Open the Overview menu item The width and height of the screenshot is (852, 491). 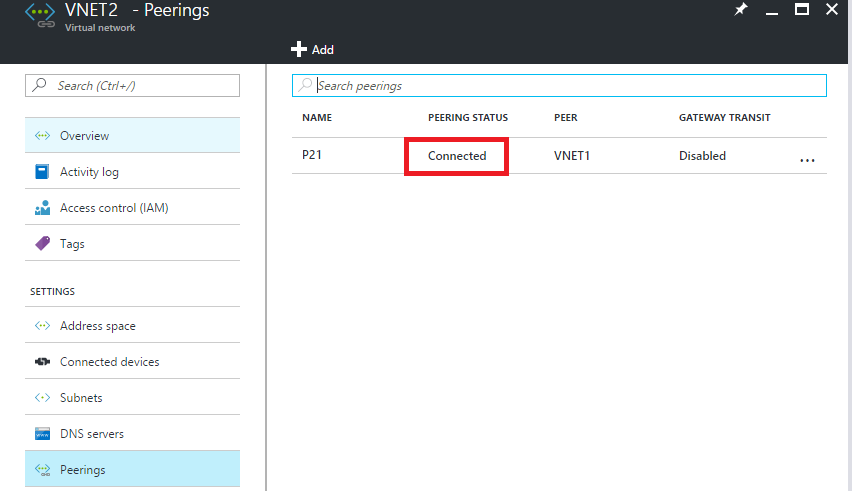(133, 135)
